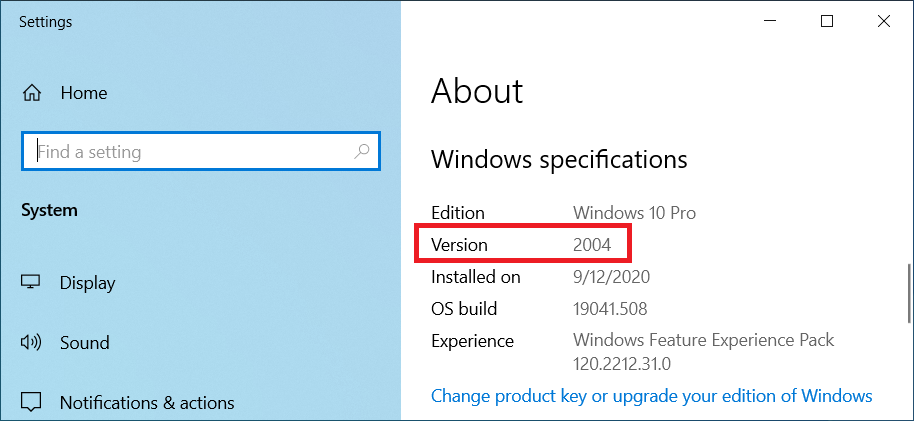
Task: Close the Settings window
Action: (883, 22)
